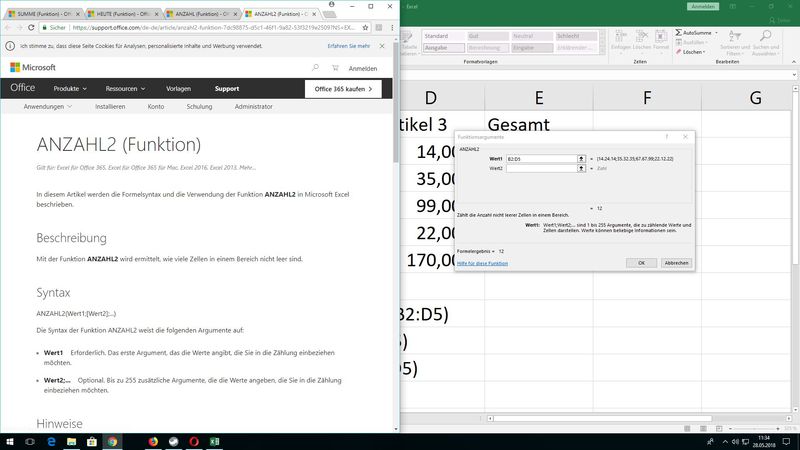Viewport: 800px width, 450px height.
Task: Launch Opera from the taskbar
Action: (x=194, y=442)
